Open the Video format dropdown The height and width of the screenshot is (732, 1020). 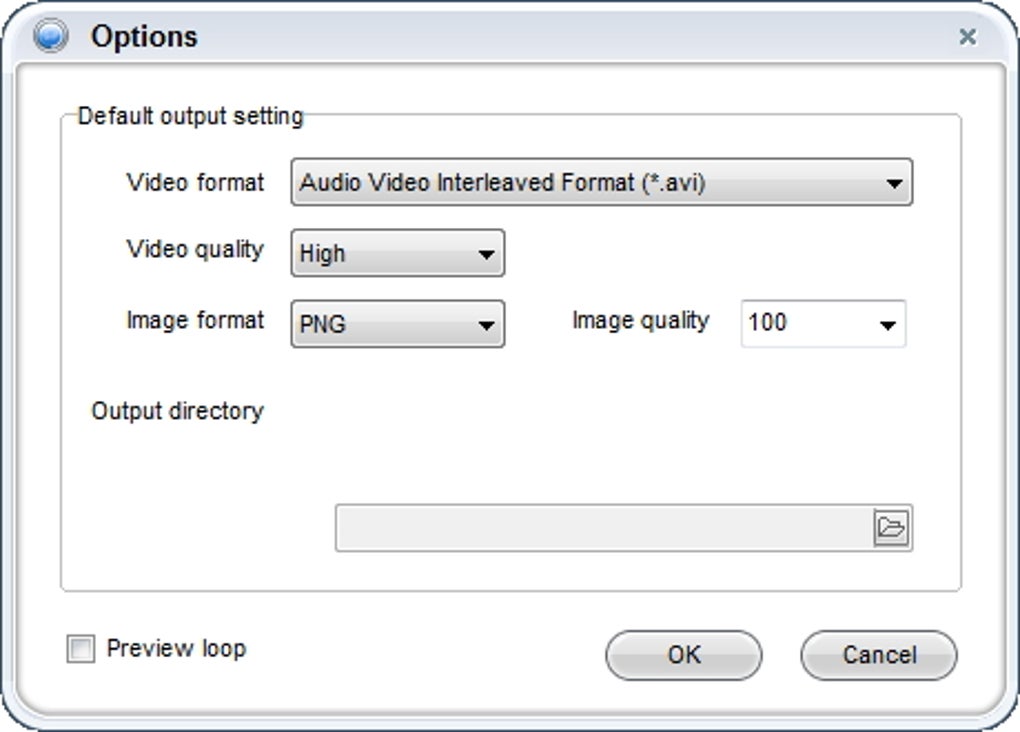click(602, 182)
